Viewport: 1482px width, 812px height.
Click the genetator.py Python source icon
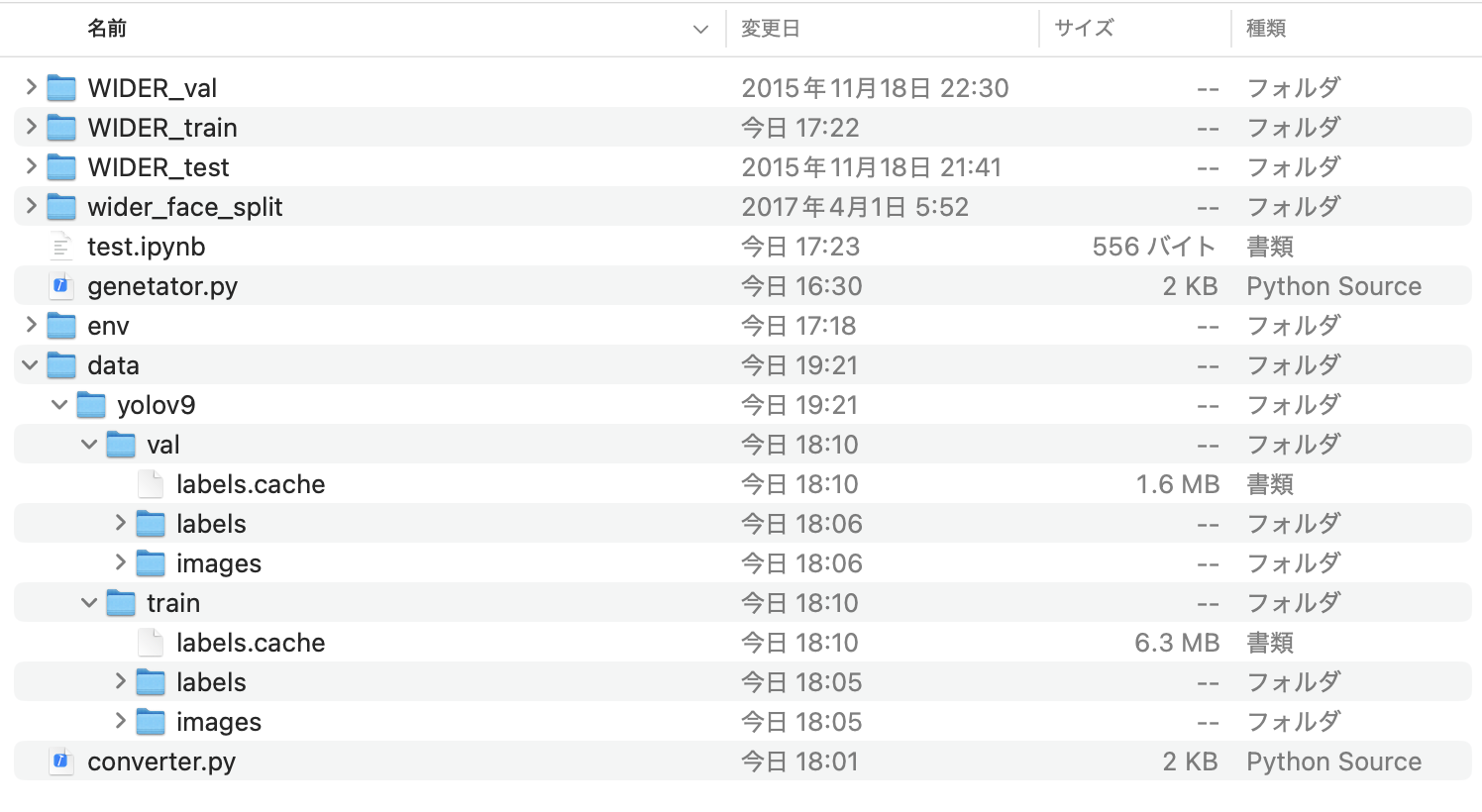[61, 285]
